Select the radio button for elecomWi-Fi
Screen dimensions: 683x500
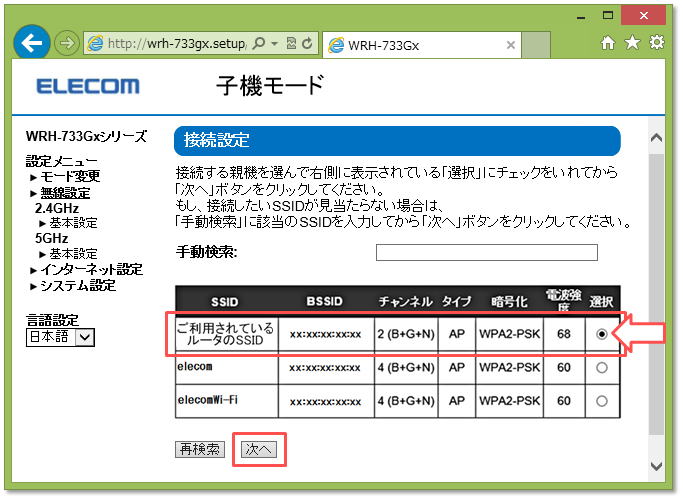click(602, 401)
